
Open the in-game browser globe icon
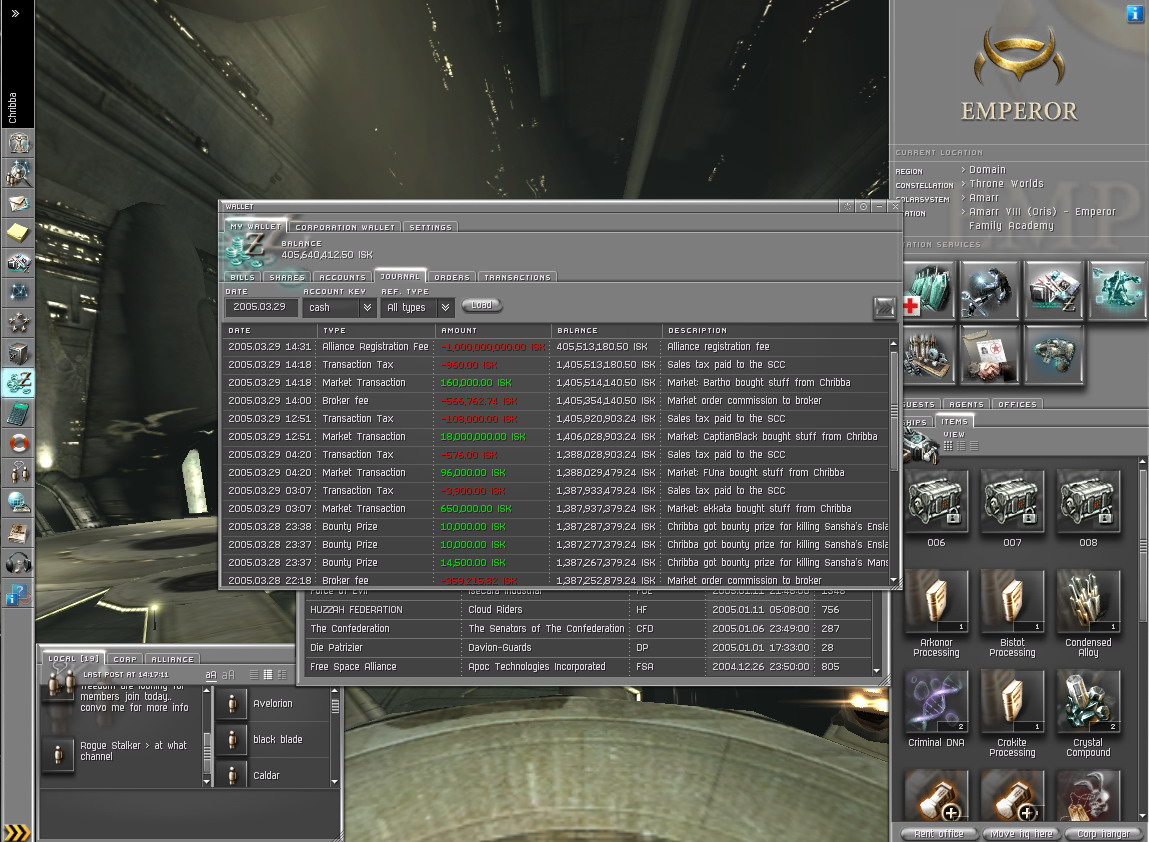(18, 503)
